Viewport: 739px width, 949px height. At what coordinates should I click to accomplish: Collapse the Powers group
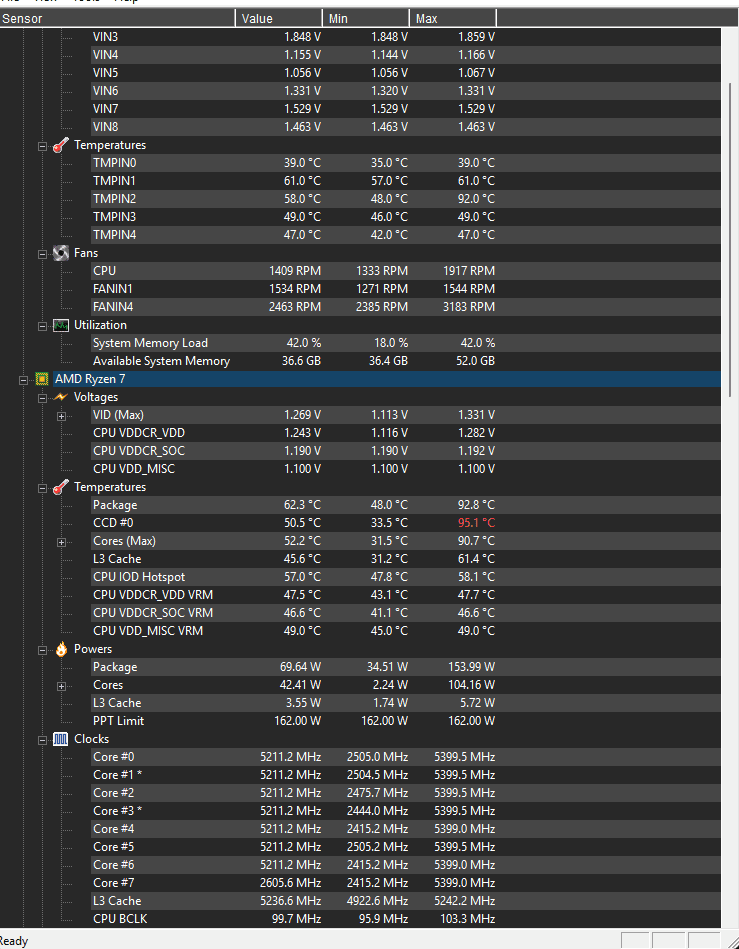click(x=42, y=650)
